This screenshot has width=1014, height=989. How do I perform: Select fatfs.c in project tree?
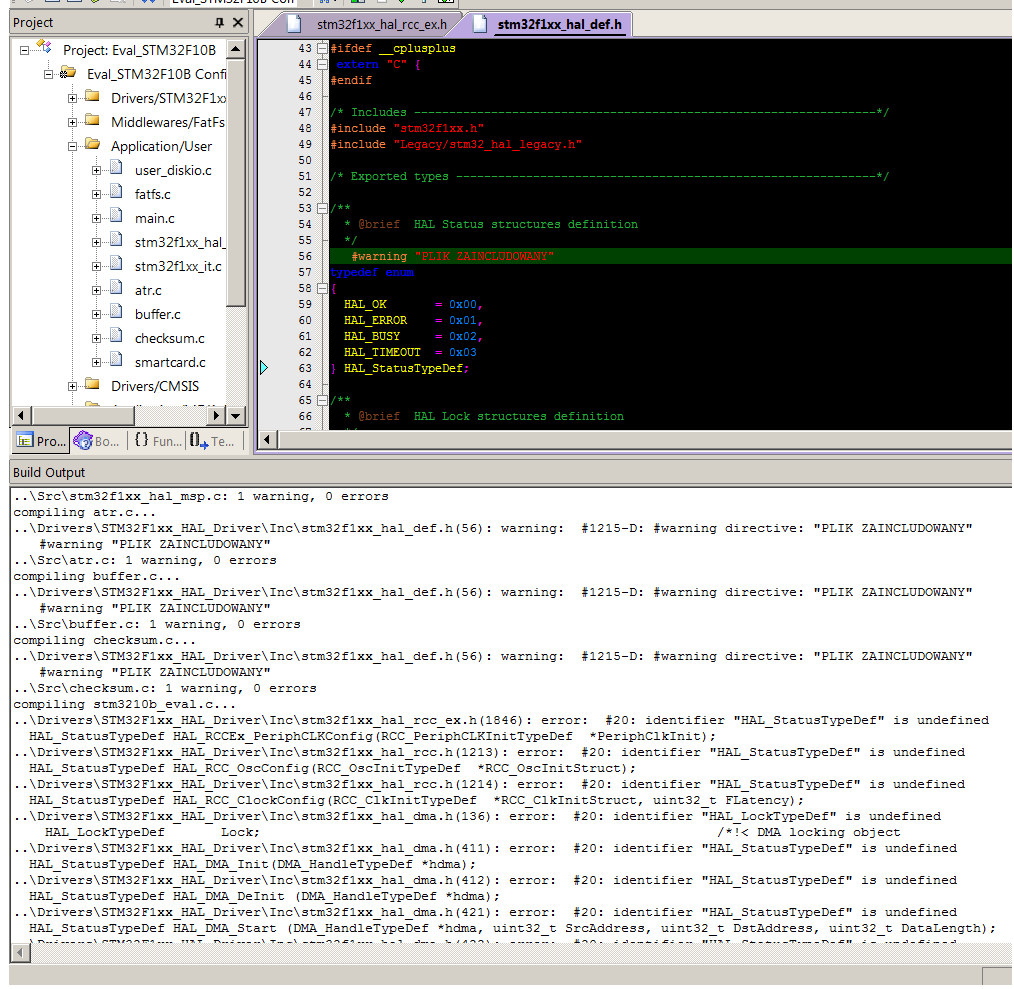(153, 194)
